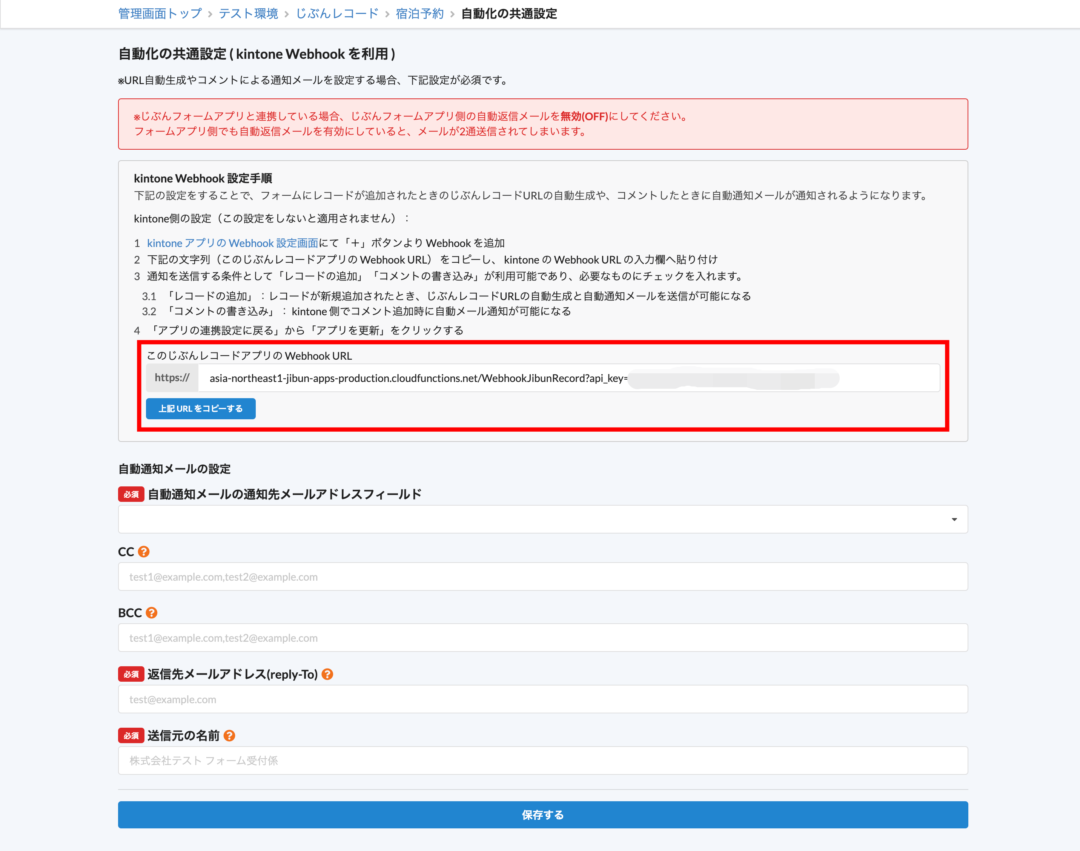This screenshot has height=851, width=1080.
Task: Click the BCC email input field
Action: point(543,637)
